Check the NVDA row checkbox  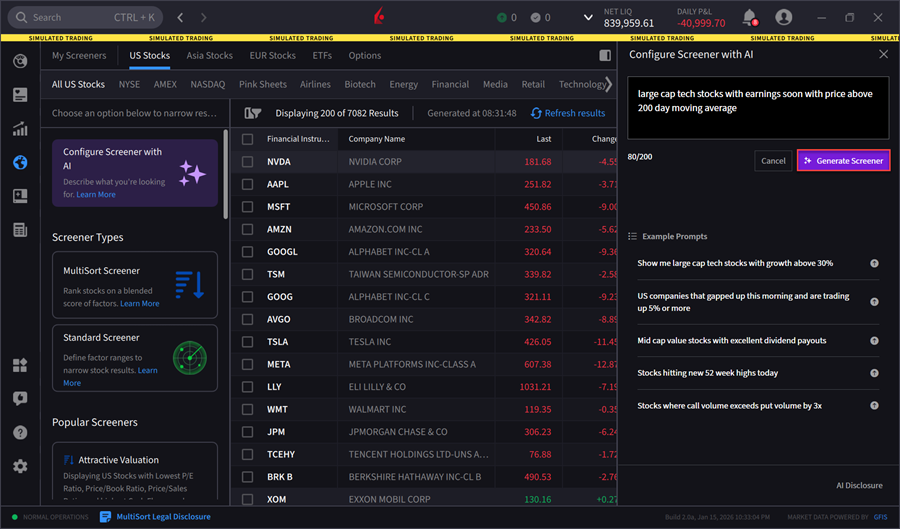tap(247, 162)
